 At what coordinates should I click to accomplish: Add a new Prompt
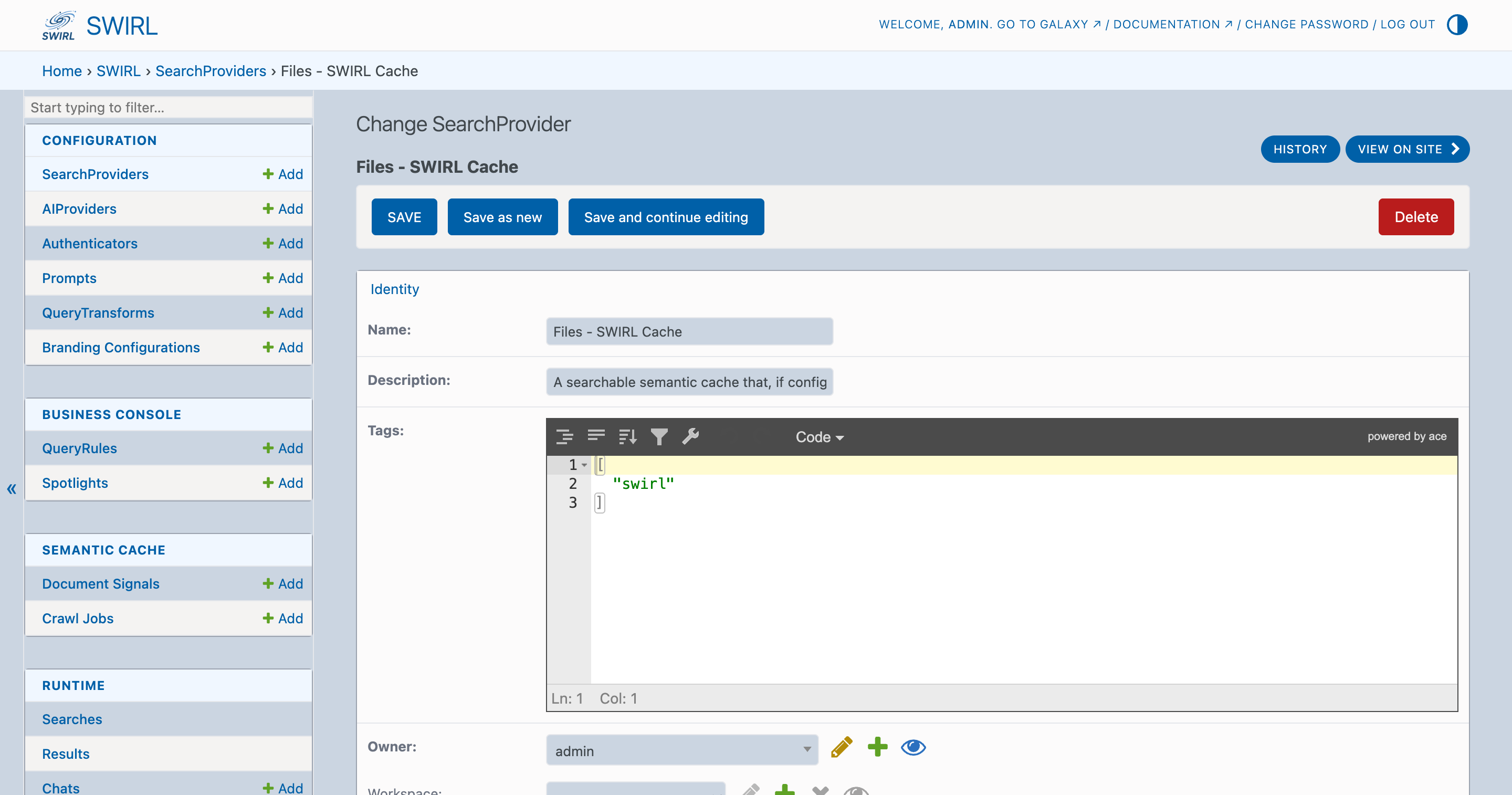(283, 278)
